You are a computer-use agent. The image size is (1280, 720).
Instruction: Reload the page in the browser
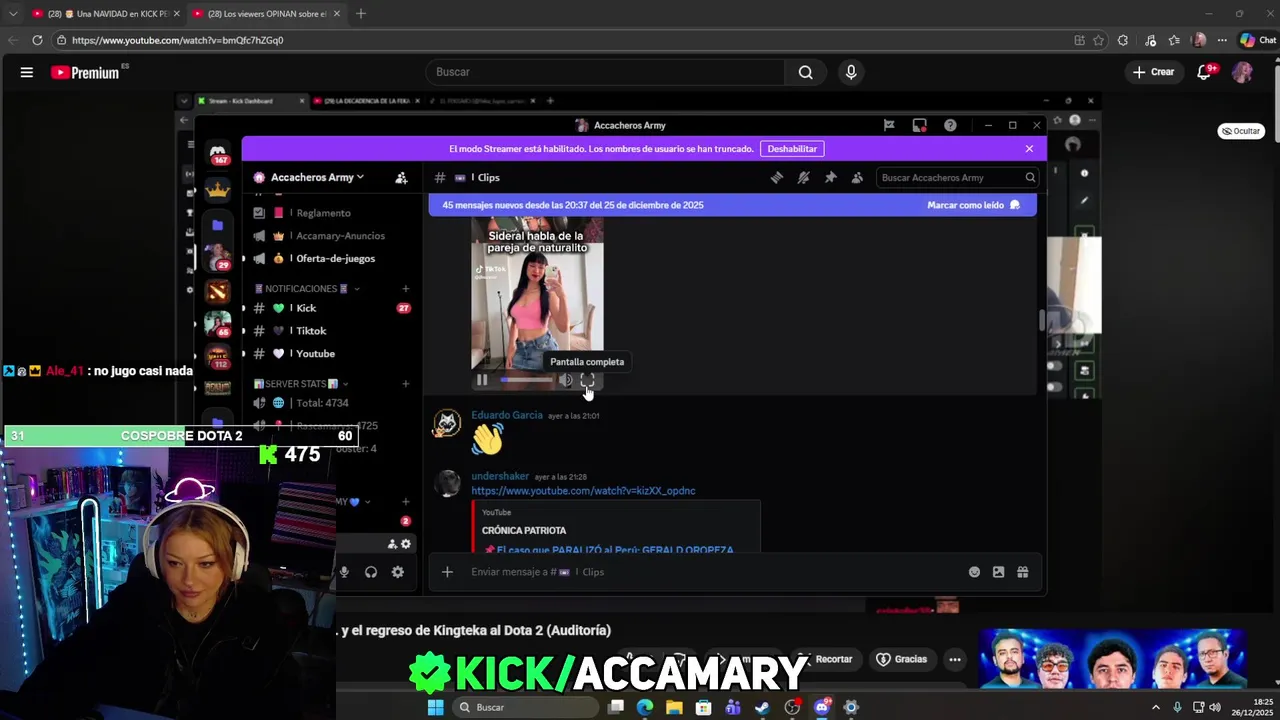[37, 40]
